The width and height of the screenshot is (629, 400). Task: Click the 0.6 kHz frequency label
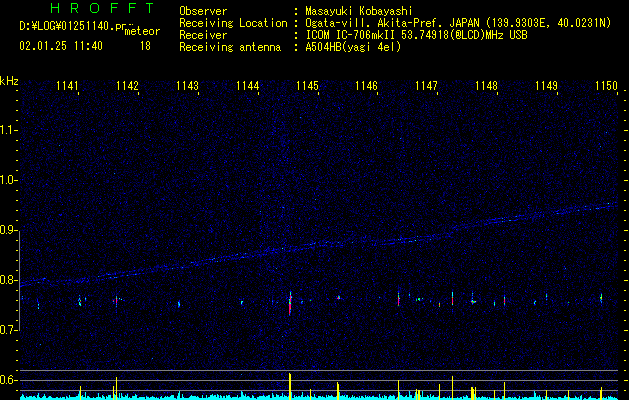(x=8, y=380)
